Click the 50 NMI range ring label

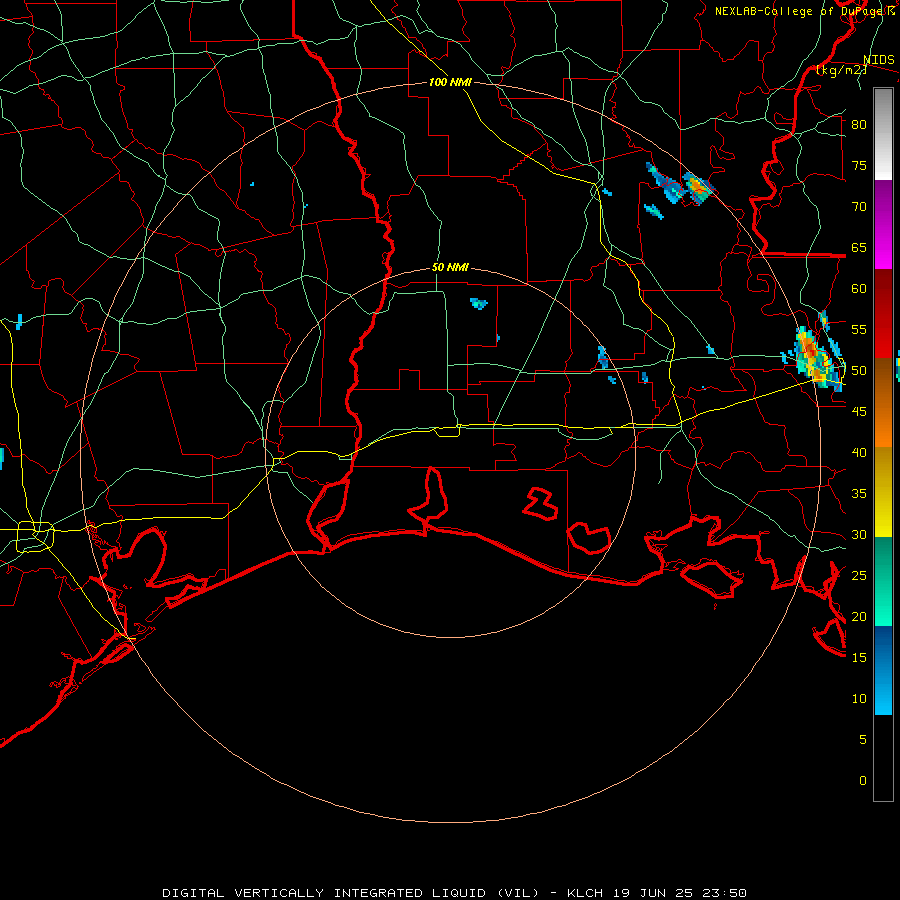(x=450, y=267)
